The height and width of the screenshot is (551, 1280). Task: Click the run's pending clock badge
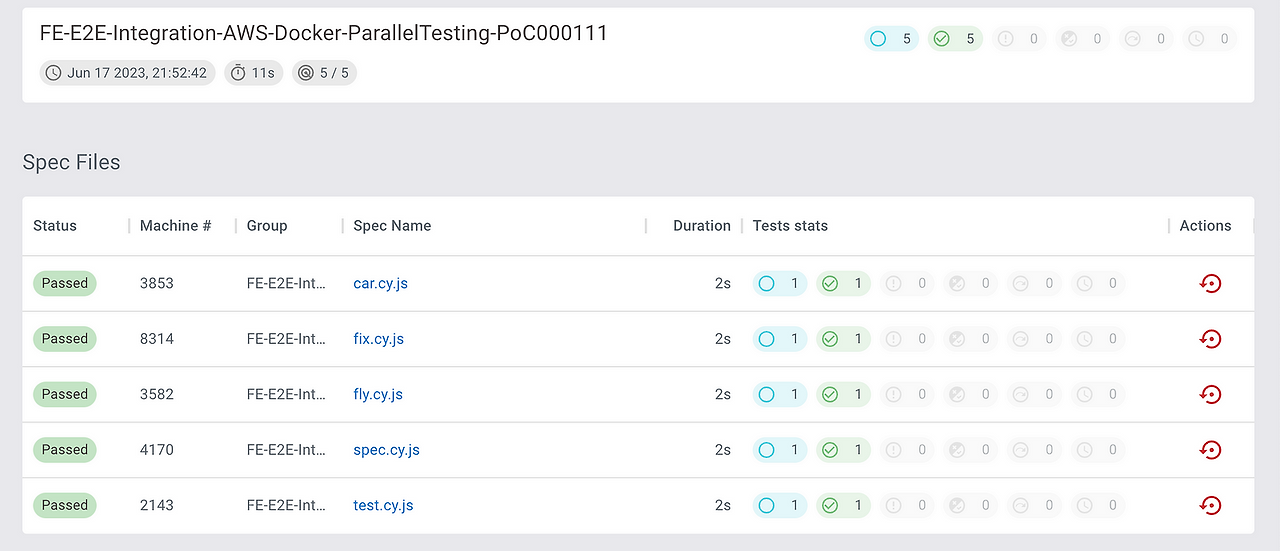(x=1210, y=39)
